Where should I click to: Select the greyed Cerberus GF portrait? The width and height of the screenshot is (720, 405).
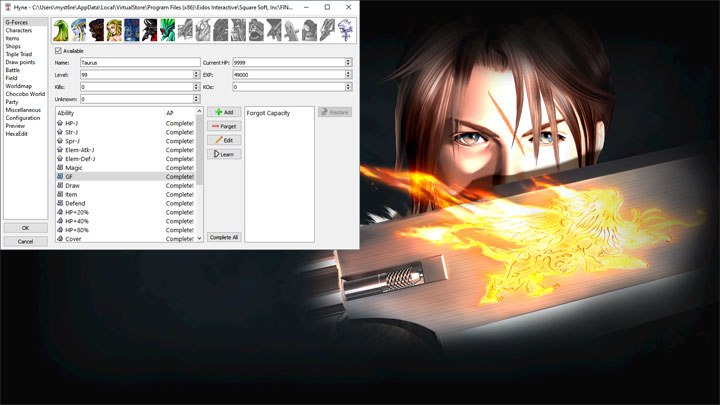220,30
